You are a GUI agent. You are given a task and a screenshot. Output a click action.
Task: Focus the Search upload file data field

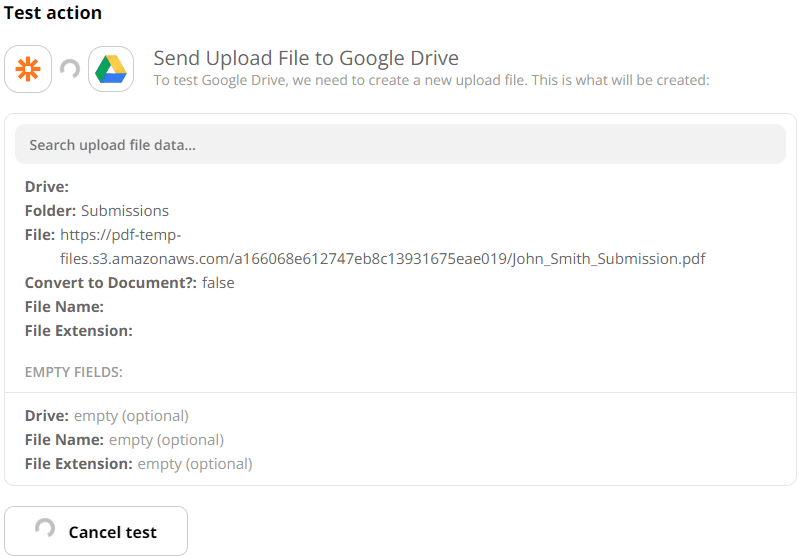tap(400, 145)
